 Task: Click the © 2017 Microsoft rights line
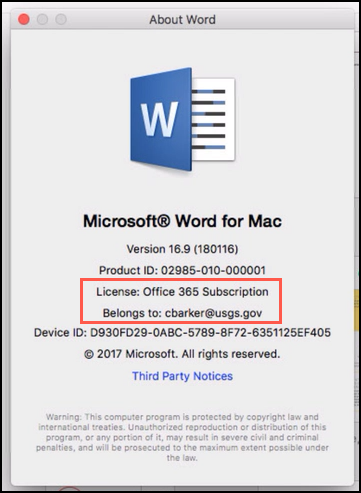coord(182,354)
